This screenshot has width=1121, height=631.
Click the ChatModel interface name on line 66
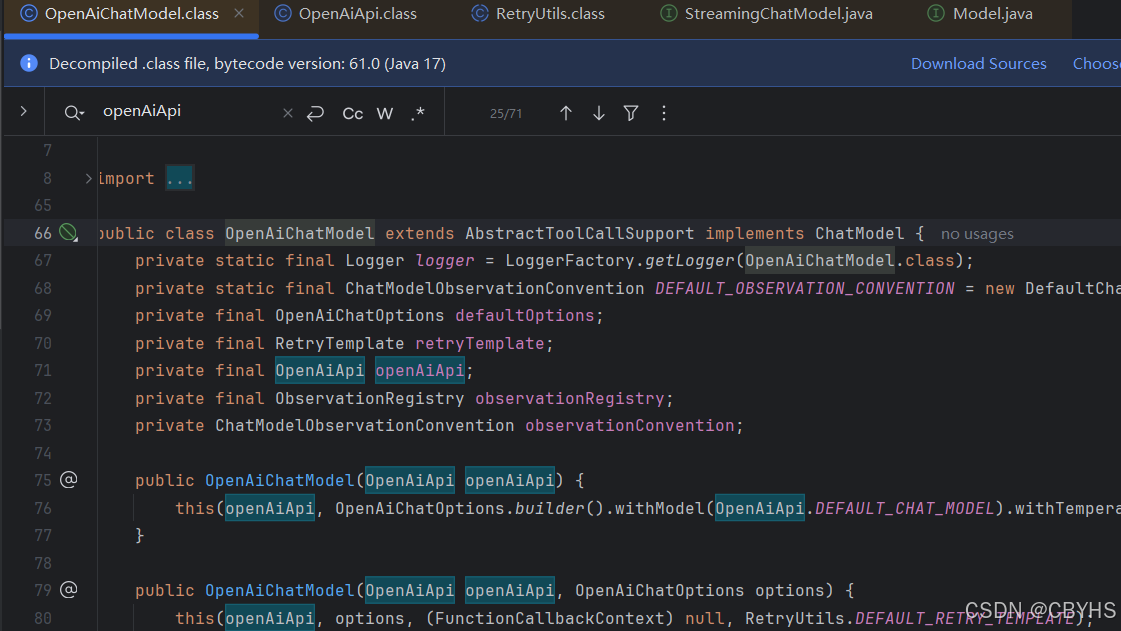click(x=859, y=234)
